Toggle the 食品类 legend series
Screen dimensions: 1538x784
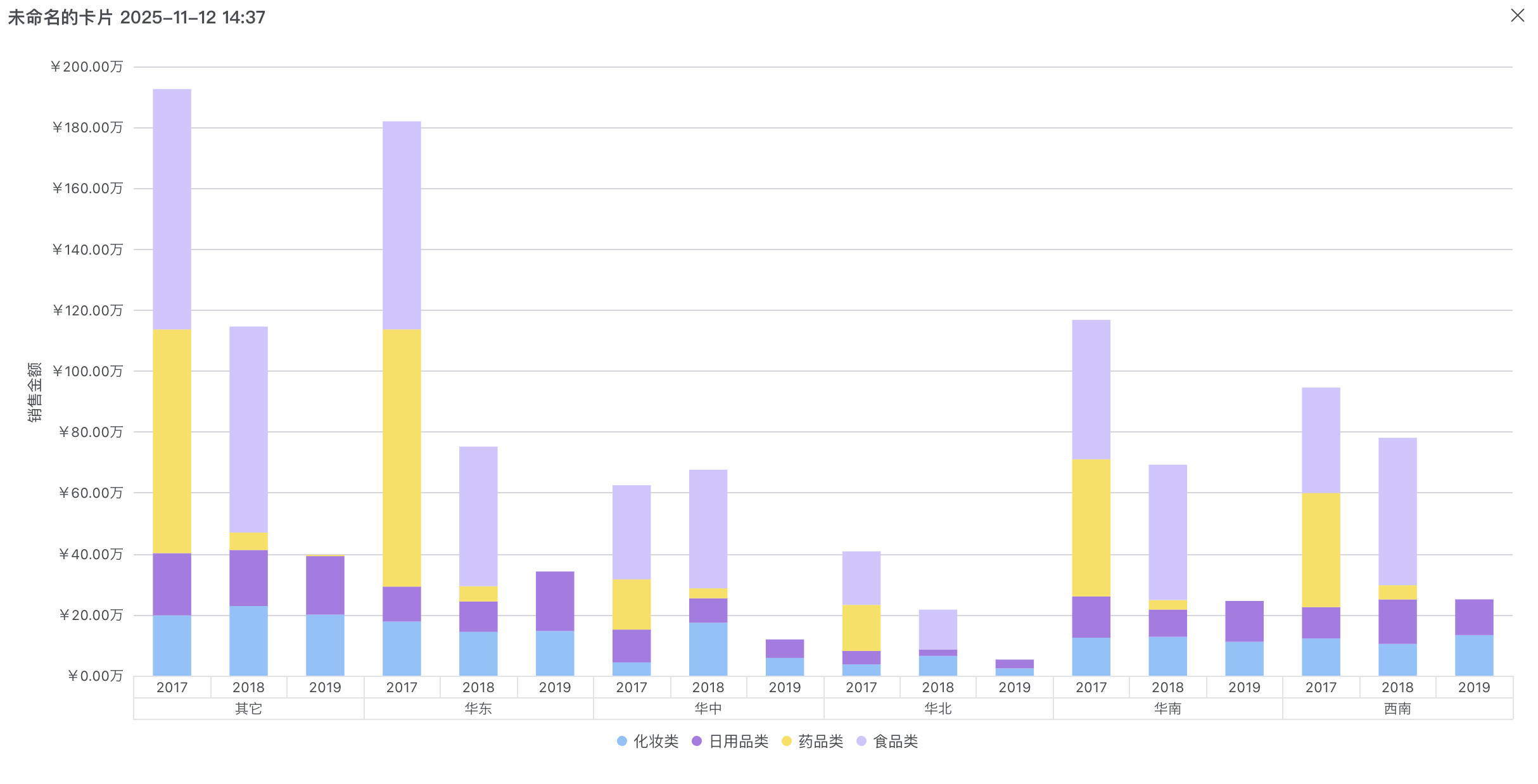point(895,742)
